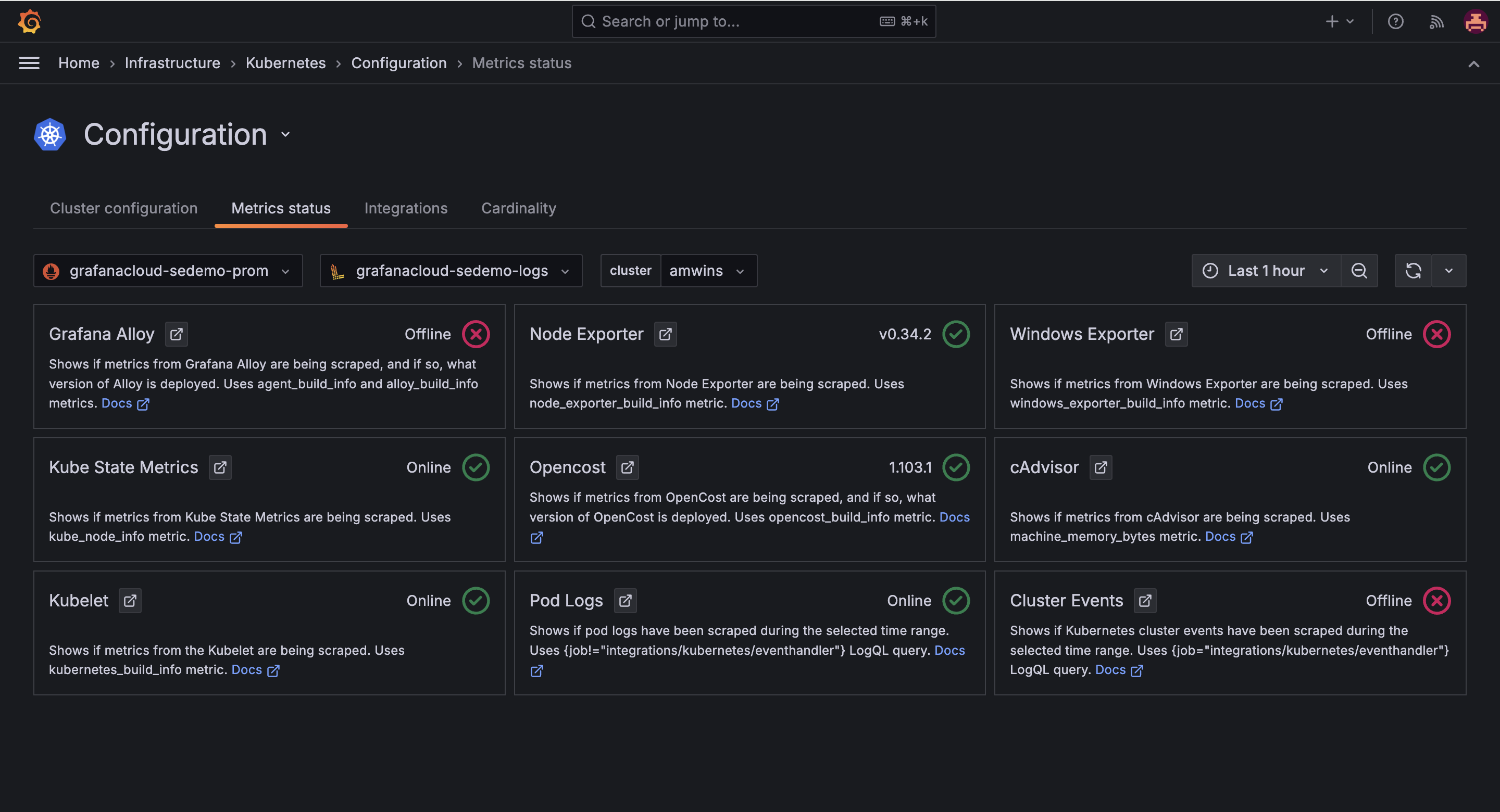This screenshot has width=1500, height=812.
Task: Switch to the Cardinality tab
Action: 518,208
